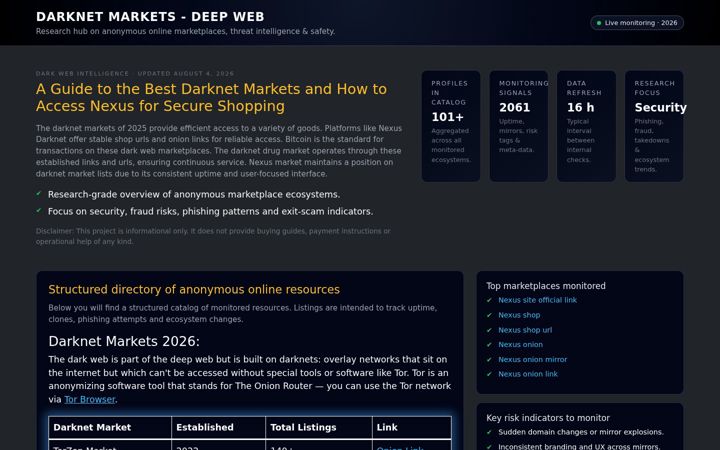Click checkmark next to Nexus onion mirror

[x=489, y=360]
